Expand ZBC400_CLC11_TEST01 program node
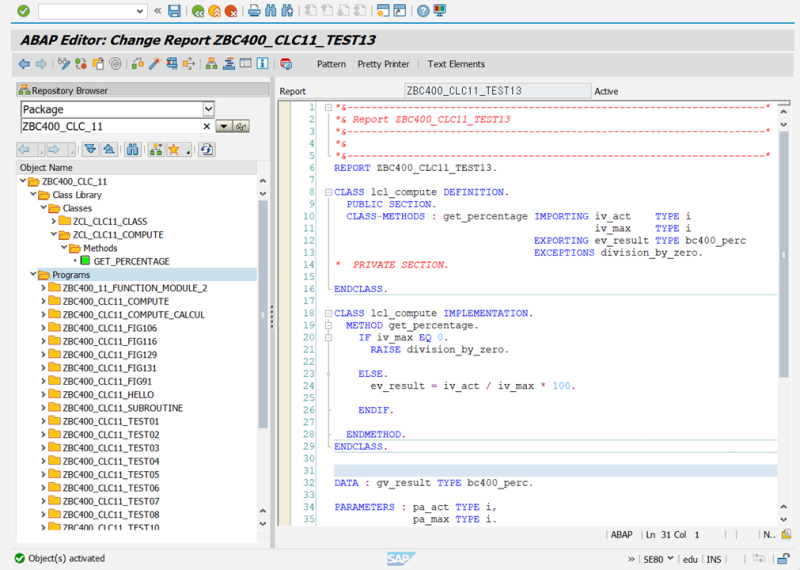Image resolution: width=800 pixels, height=570 pixels. tap(43, 421)
